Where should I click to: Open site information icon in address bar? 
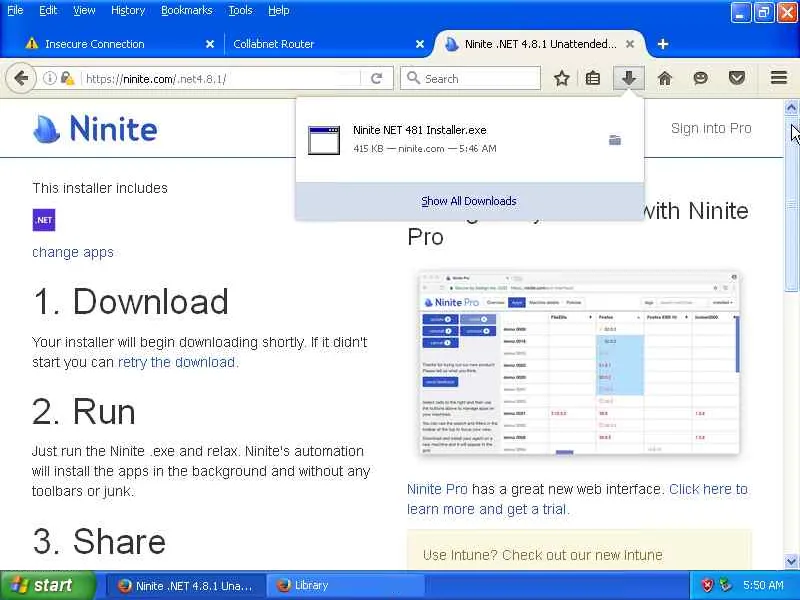pos(49,79)
